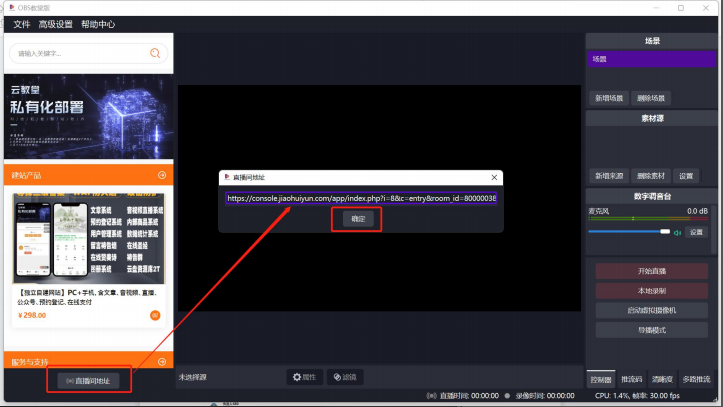
Task: Click 开始直播 to start streaming
Action: 651,272
